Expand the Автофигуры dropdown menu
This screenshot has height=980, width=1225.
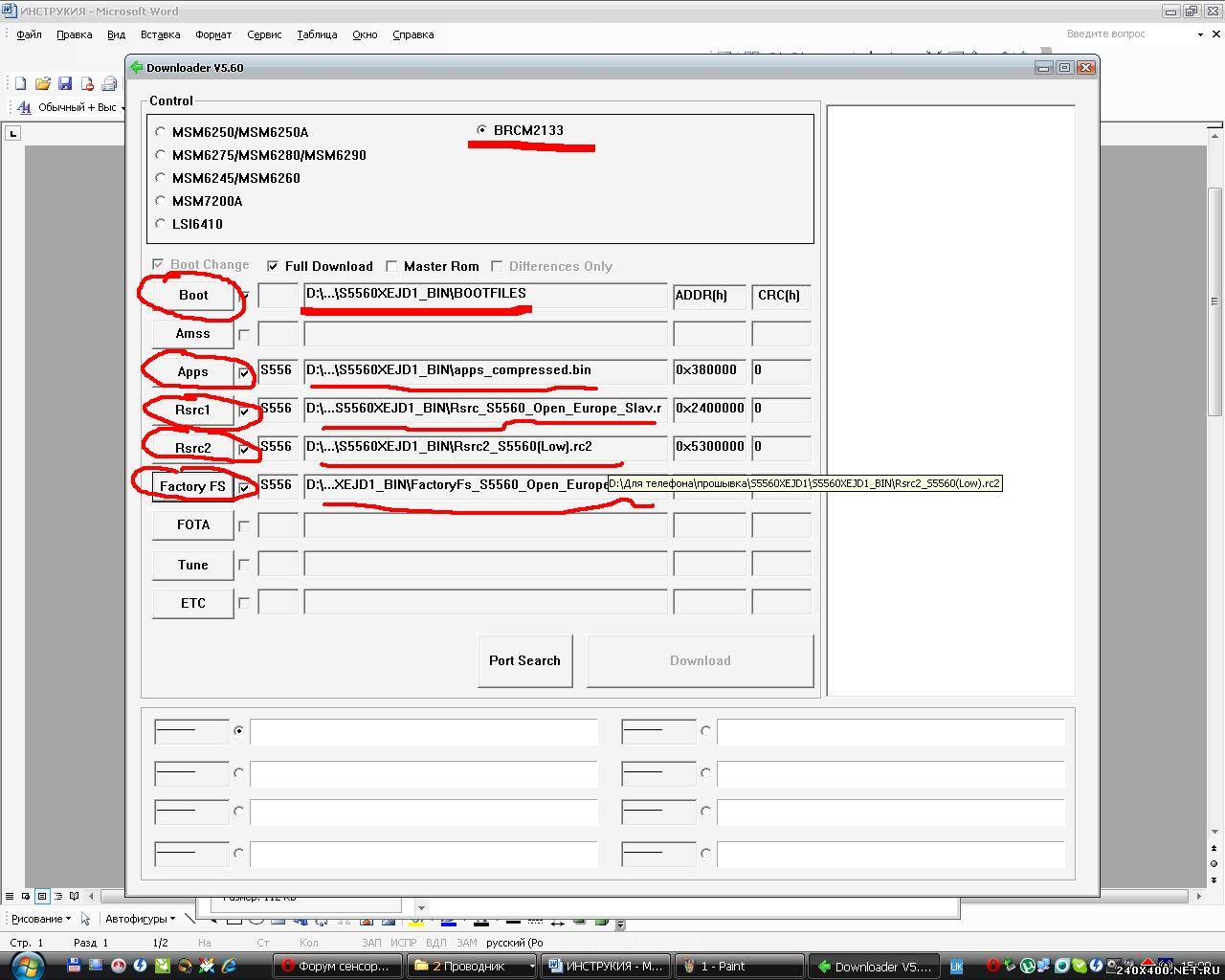pyautogui.click(x=140, y=919)
